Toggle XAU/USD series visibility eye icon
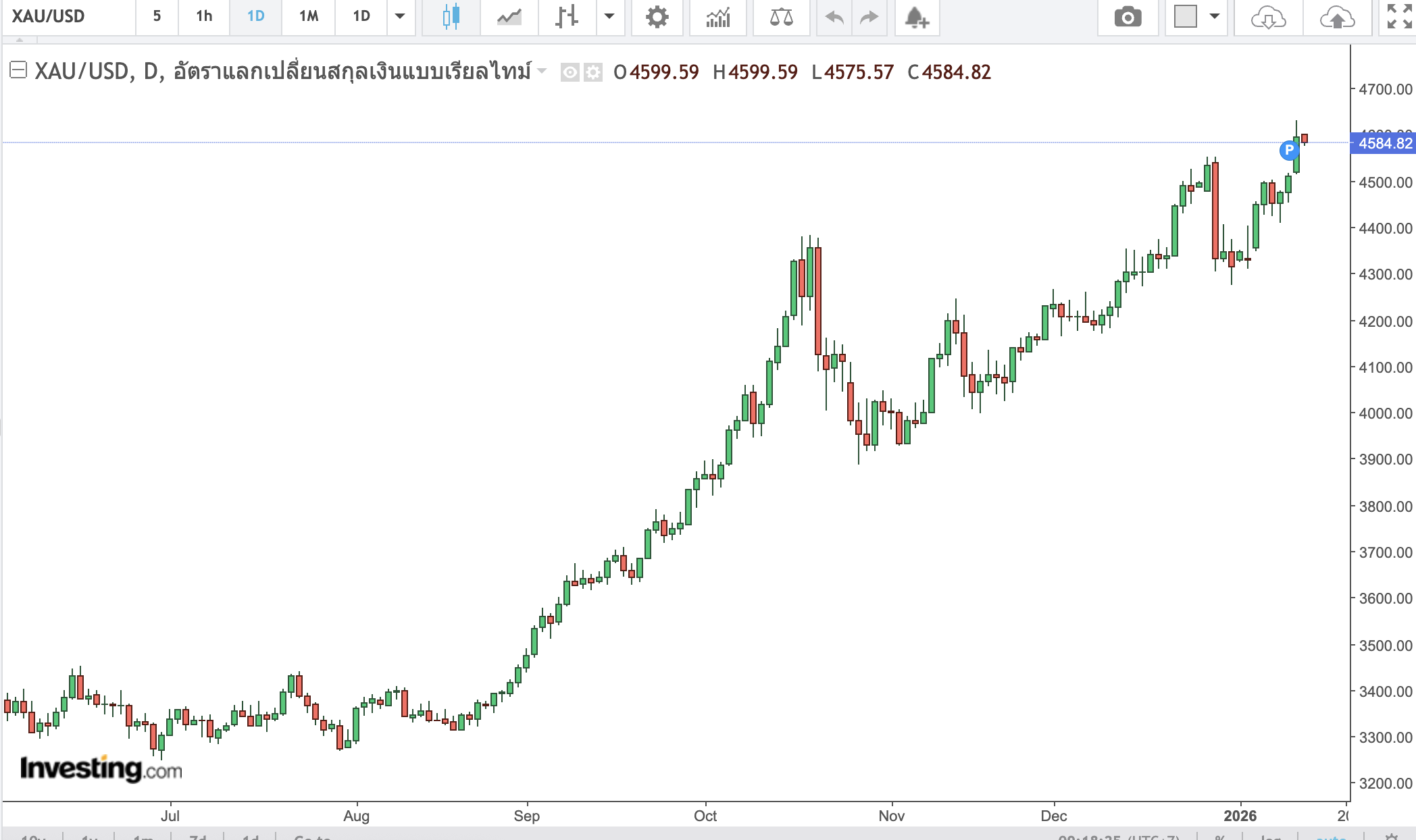The height and width of the screenshot is (840, 1416). [x=570, y=72]
